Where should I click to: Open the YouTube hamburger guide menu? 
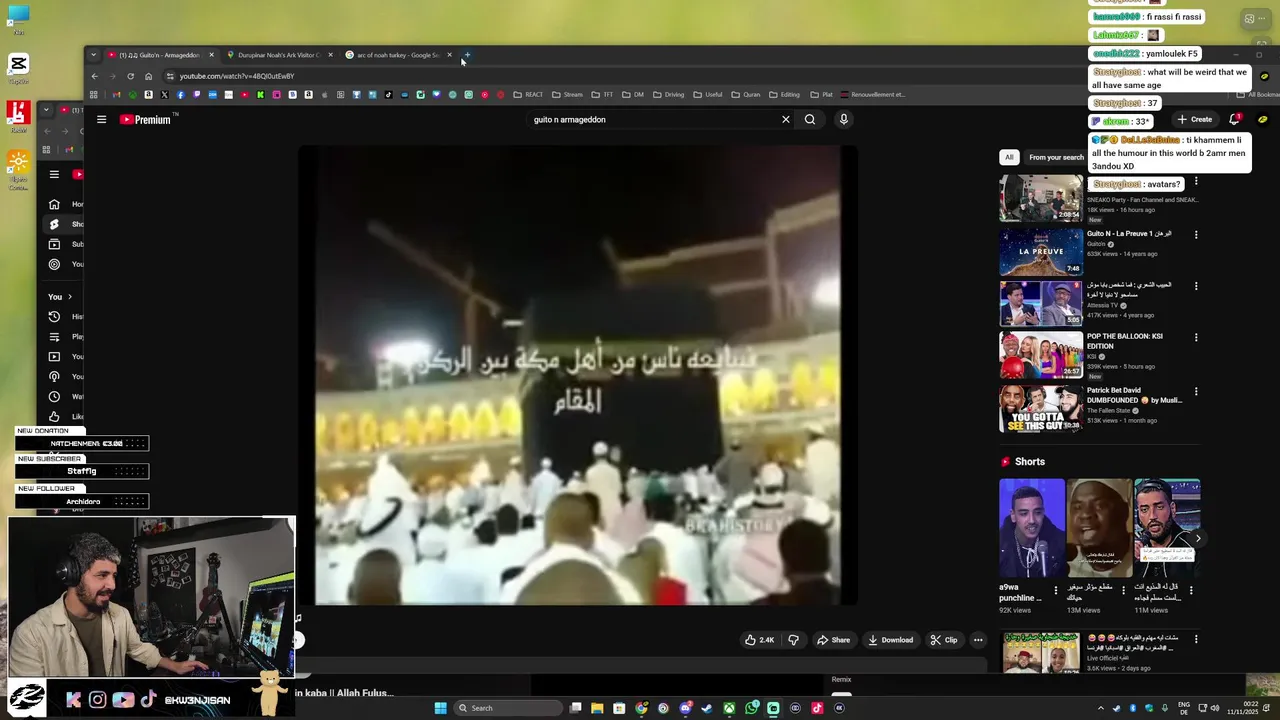tap(101, 119)
